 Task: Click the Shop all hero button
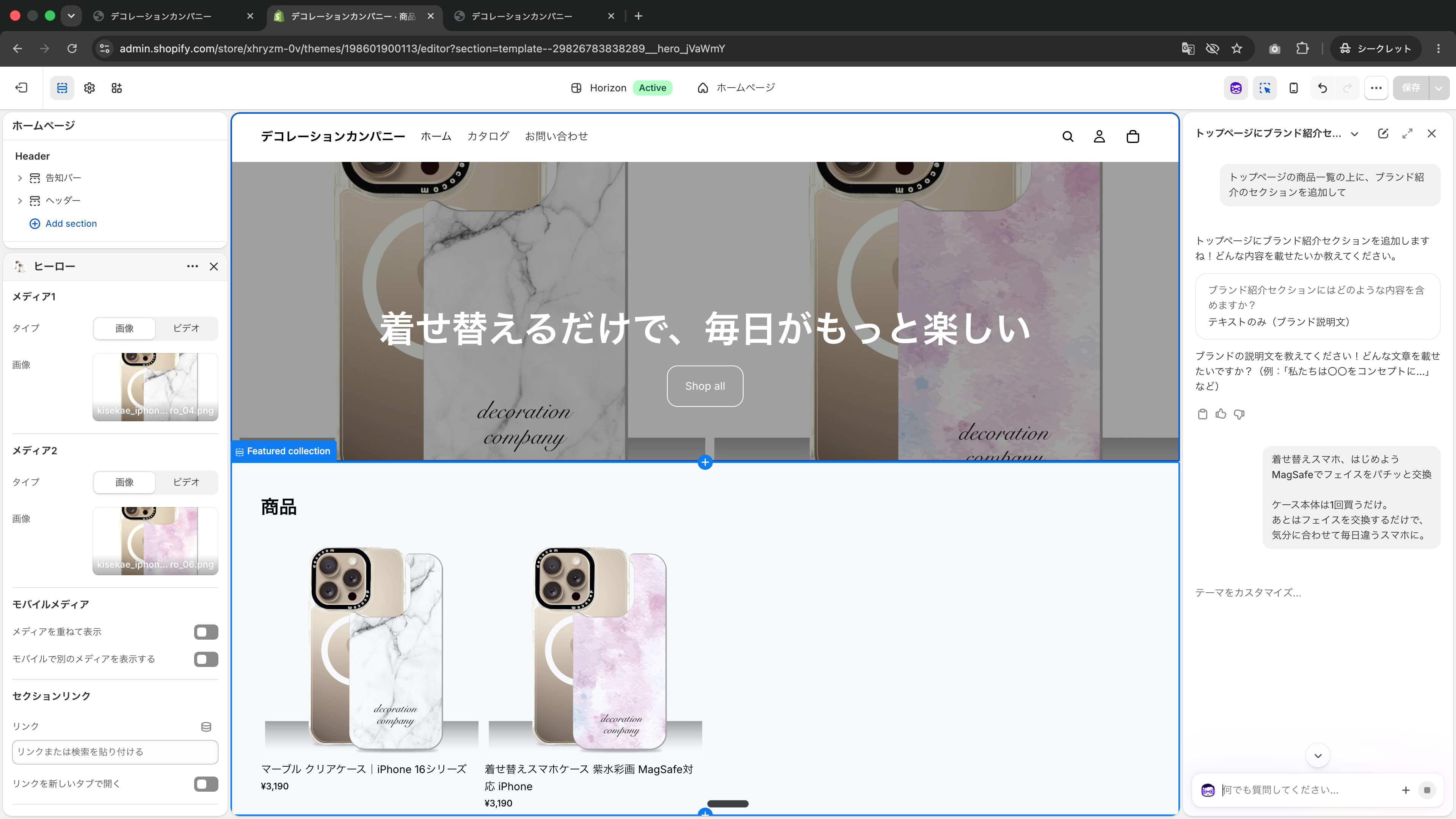[x=705, y=386]
